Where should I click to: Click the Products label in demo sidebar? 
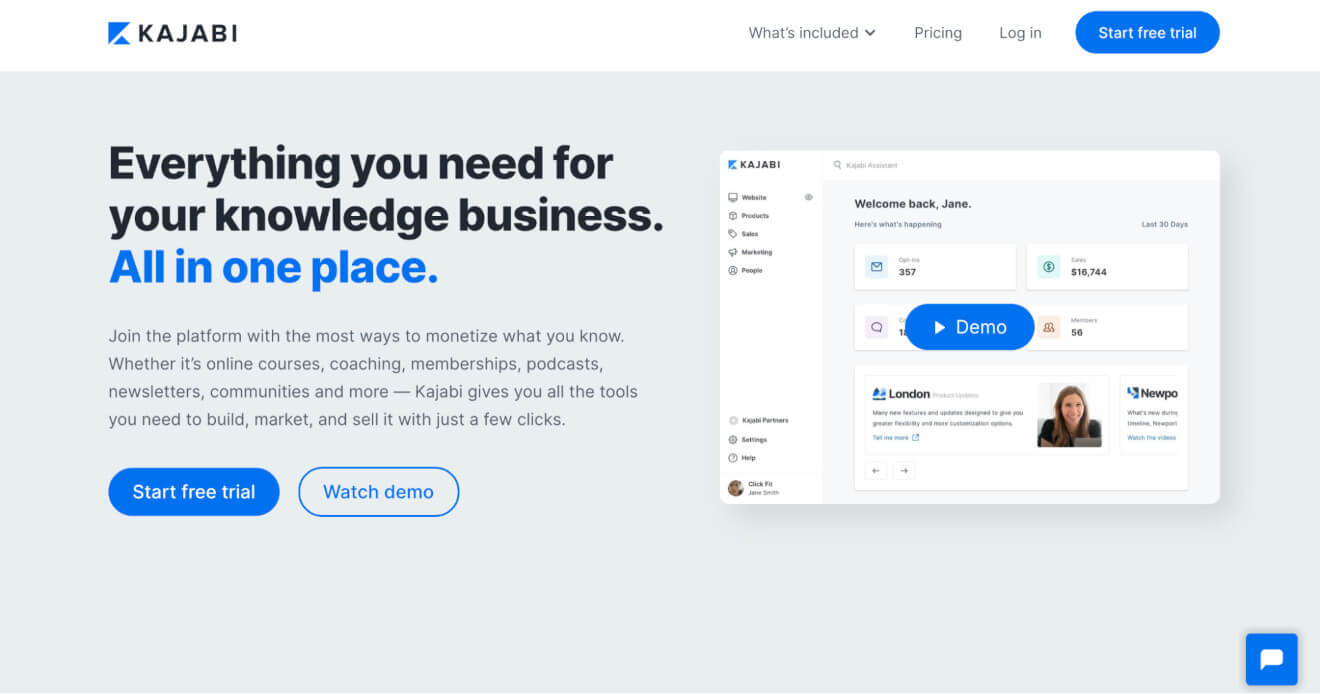pyautogui.click(x=755, y=216)
